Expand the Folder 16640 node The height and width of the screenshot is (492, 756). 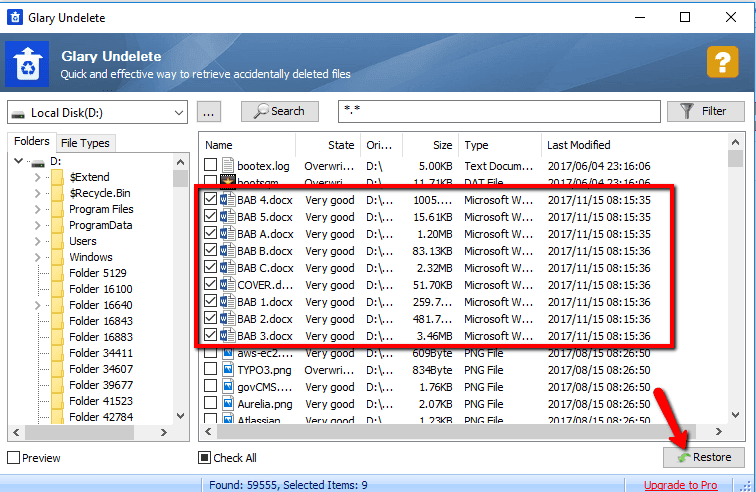click(38, 305)
